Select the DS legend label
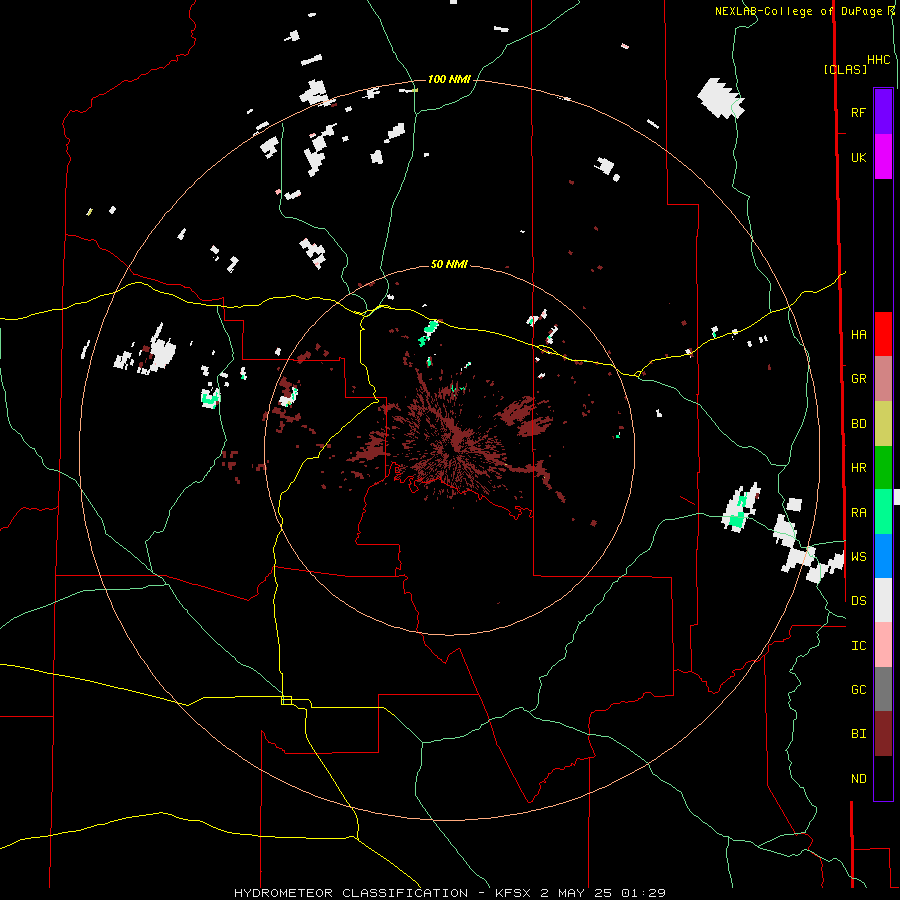Image resolution: width=900 pixels, height=900 pixels. tap(858, 601)
